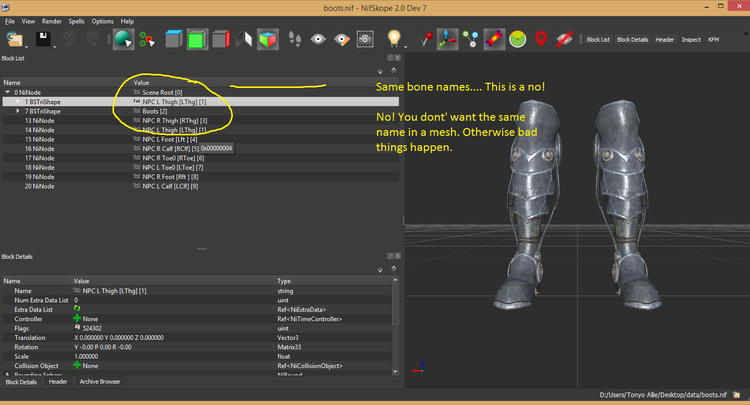Switch to the Archive Browser tab
The image size is (750, 405).
click(x=100, y=382)
